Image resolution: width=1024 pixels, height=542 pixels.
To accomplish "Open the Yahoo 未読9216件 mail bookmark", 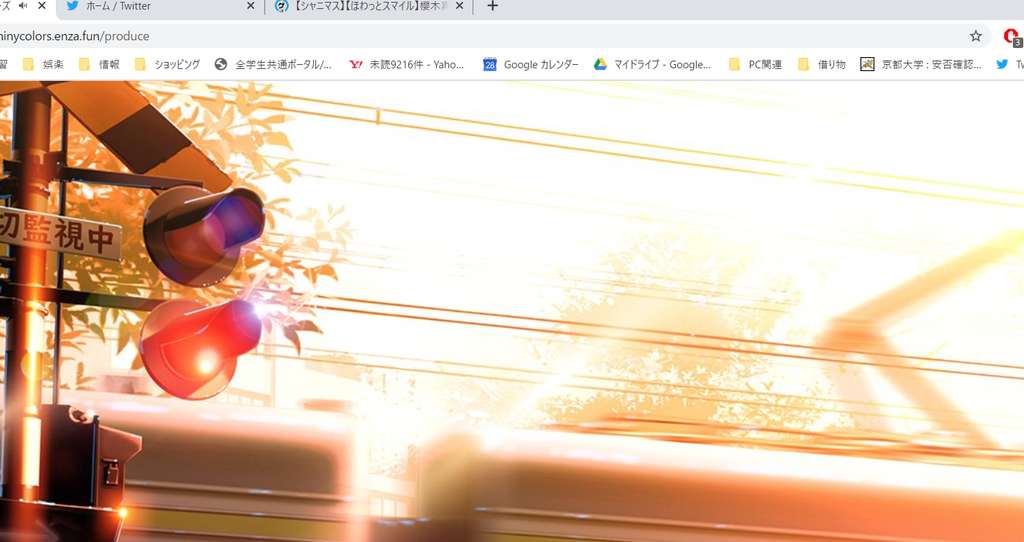I will (407, 64).
